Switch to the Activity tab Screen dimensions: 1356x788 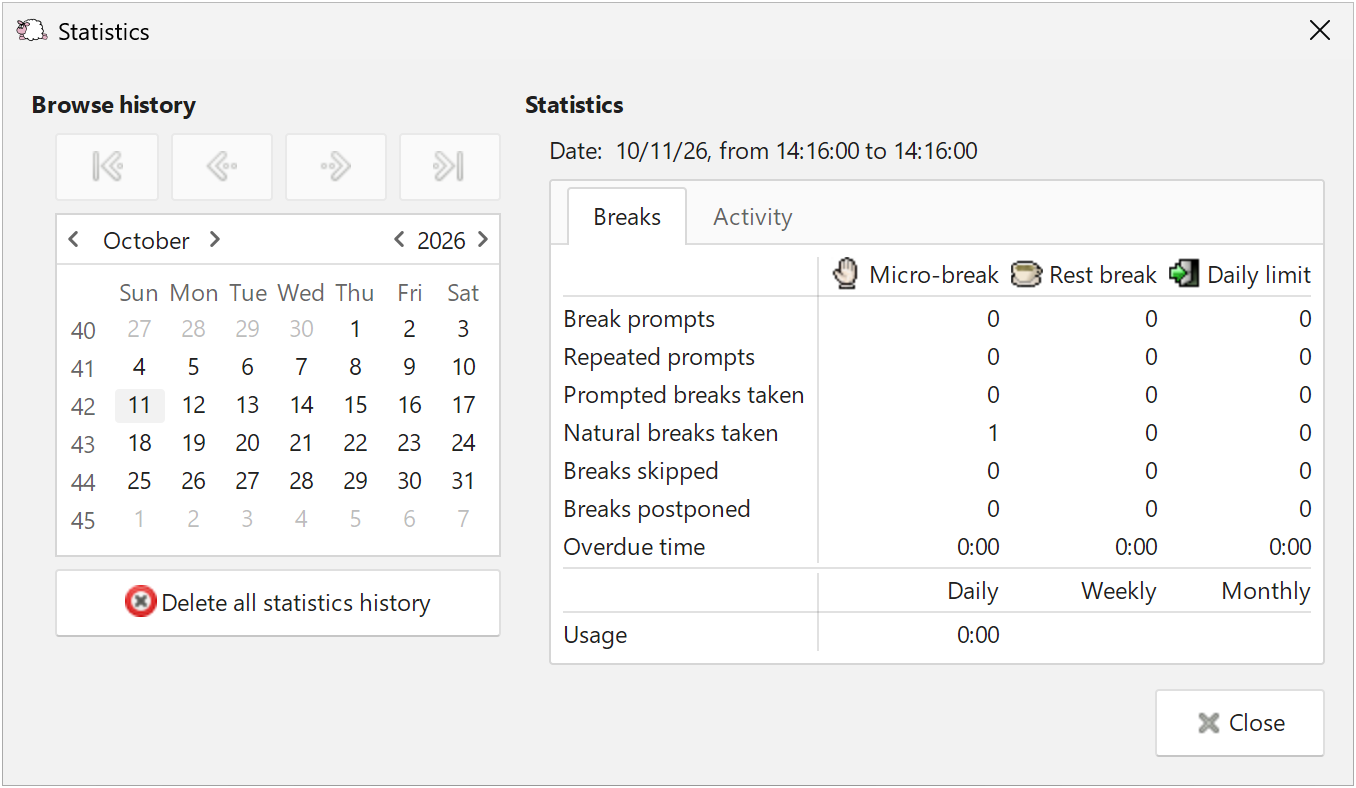[752, 217]
